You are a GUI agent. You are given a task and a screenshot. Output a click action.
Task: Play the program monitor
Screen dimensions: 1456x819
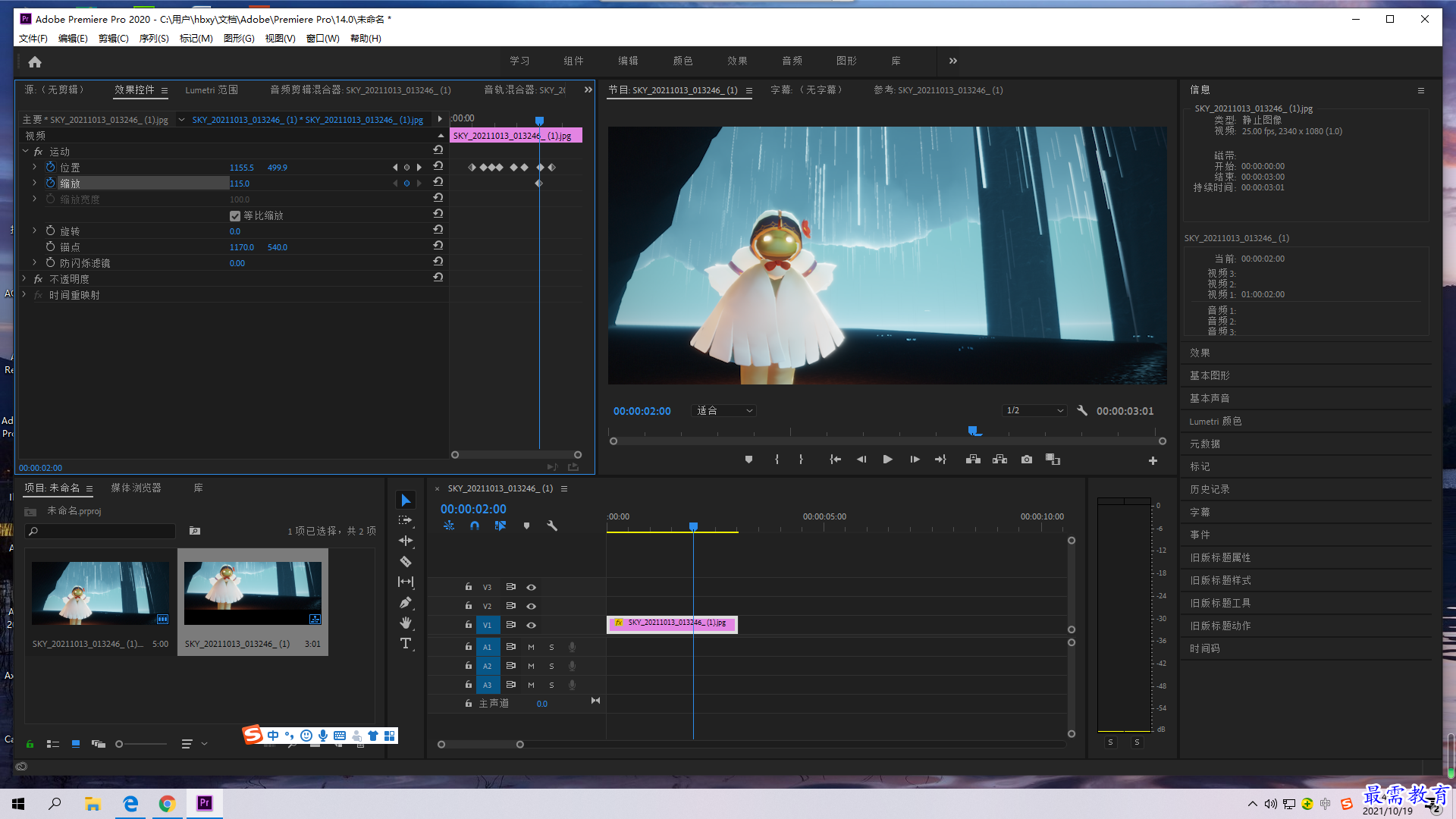[x=887, y=460]
